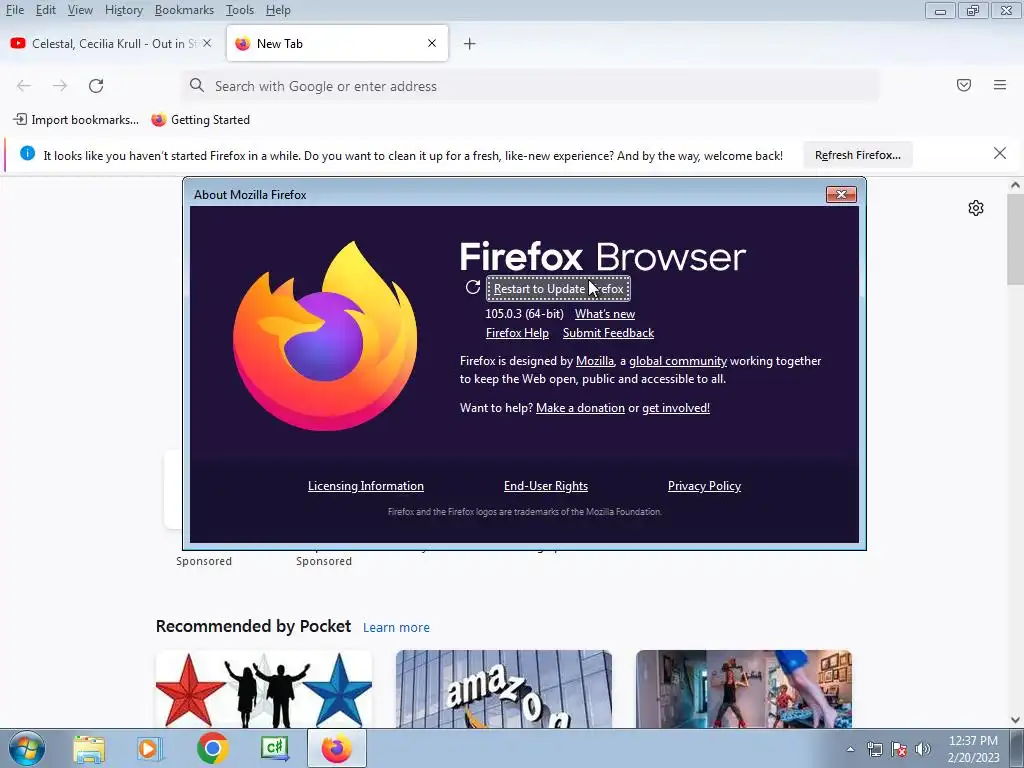1024x768 pixels.
Task: Open Getting Started bookmark
Action: point(200,120)
